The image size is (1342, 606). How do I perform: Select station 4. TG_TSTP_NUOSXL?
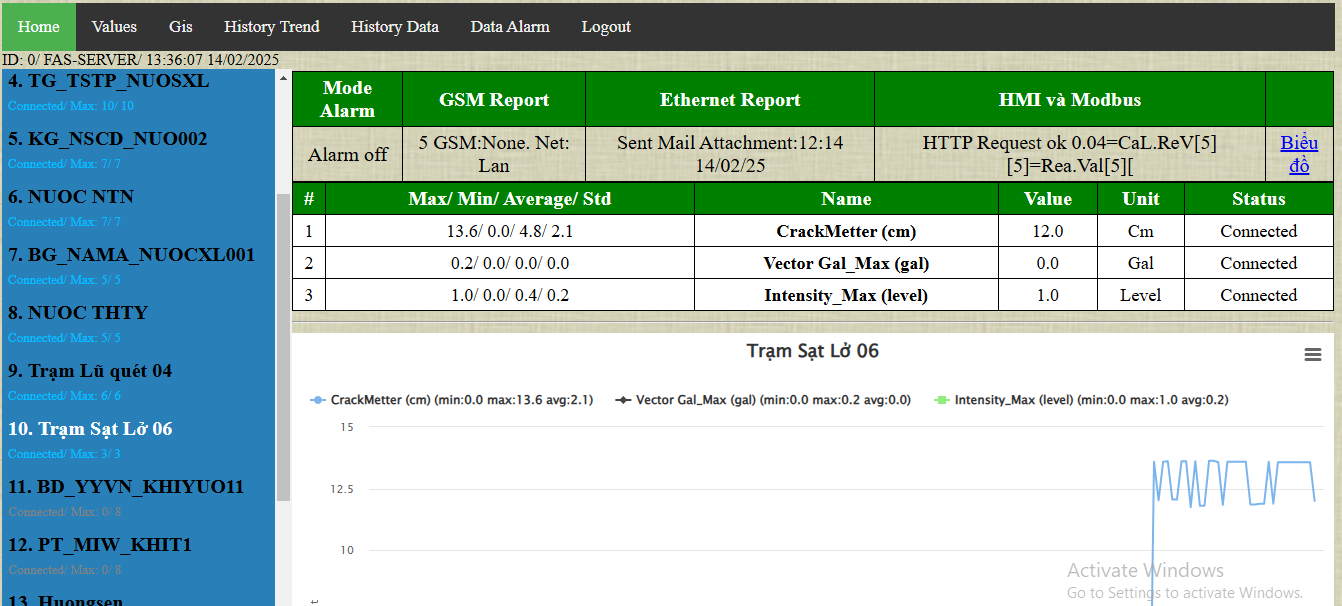click(109, 81)
